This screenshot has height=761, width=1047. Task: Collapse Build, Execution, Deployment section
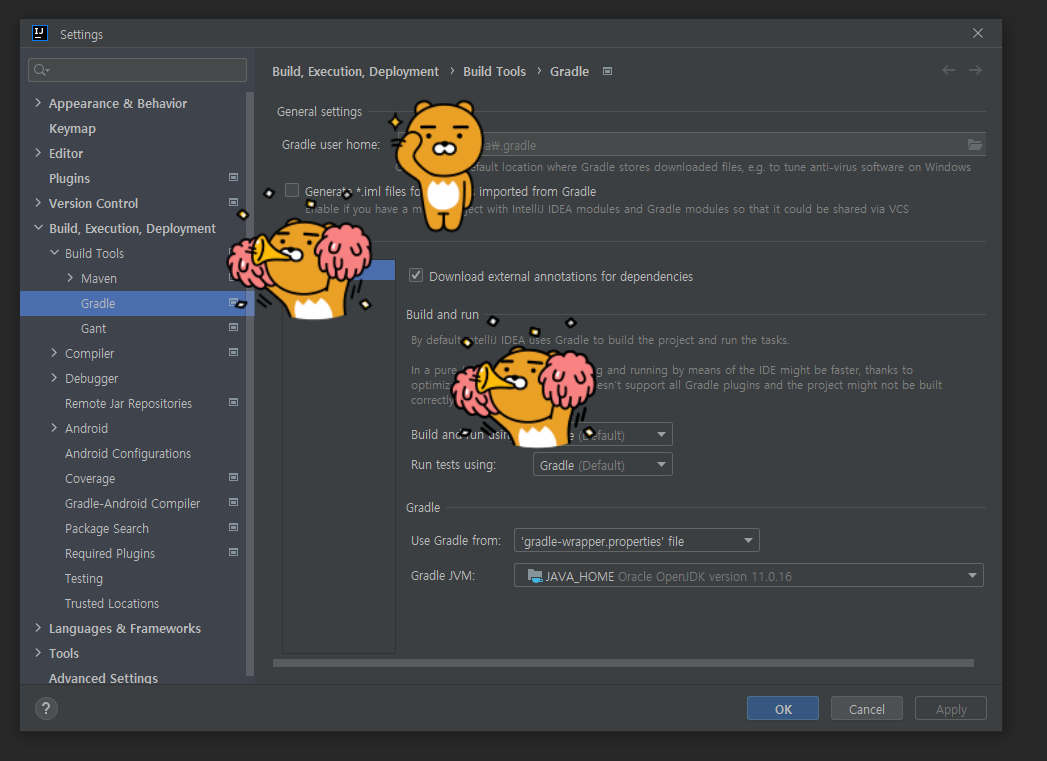coord(38,228)
